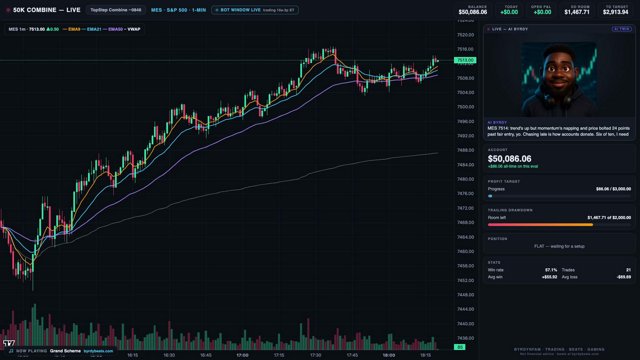Viewport: 640px width, 360px height.
Task: Click the music note Now Playing icon
Action: coord(11,351)
